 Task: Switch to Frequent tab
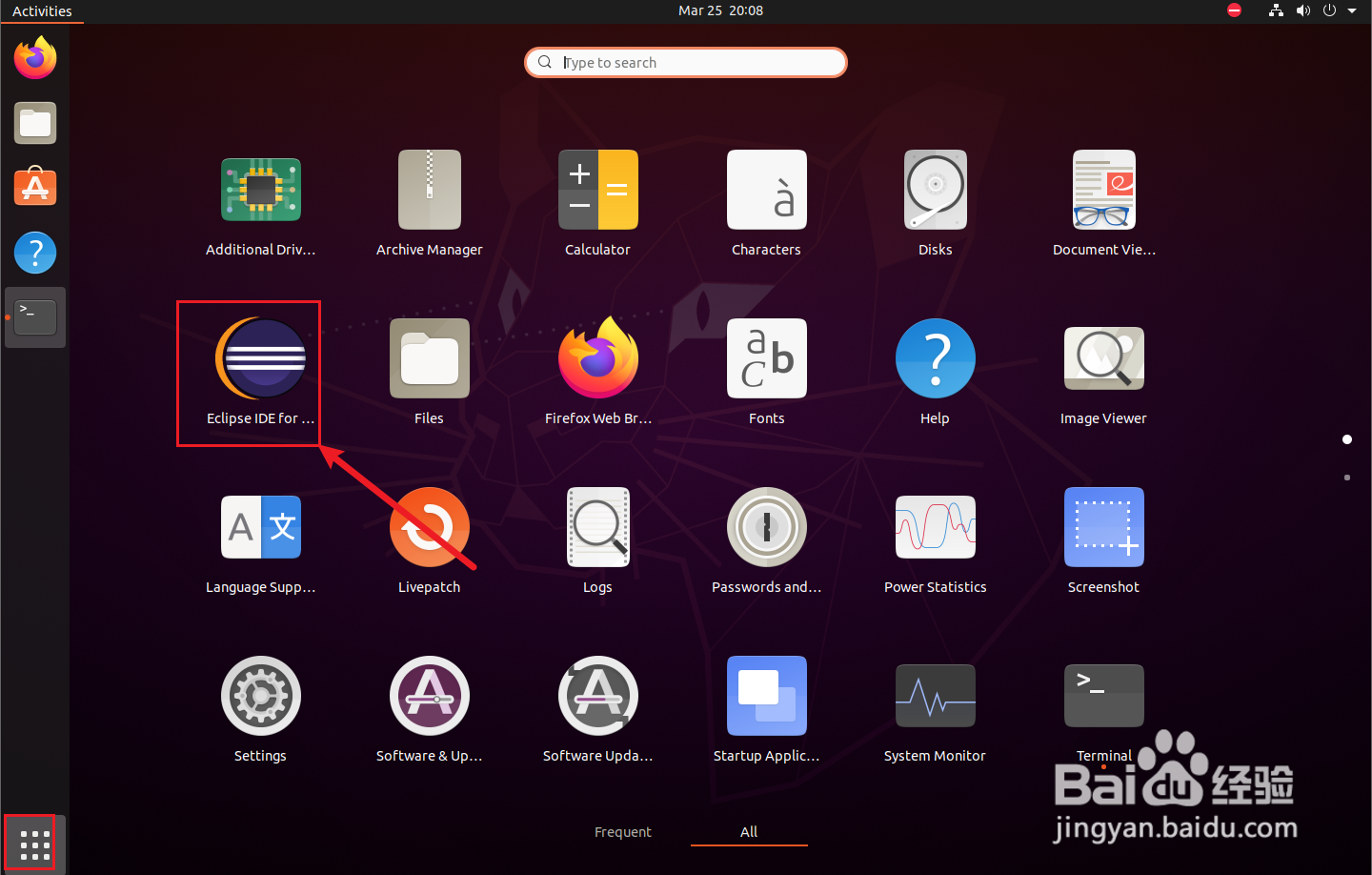[x=623, y=832]
